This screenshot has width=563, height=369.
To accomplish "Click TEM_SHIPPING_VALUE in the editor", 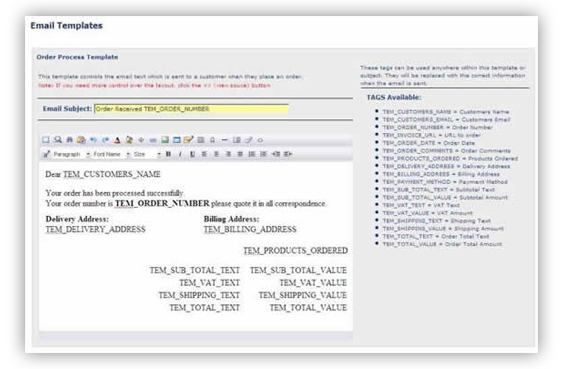I will 303,295.
